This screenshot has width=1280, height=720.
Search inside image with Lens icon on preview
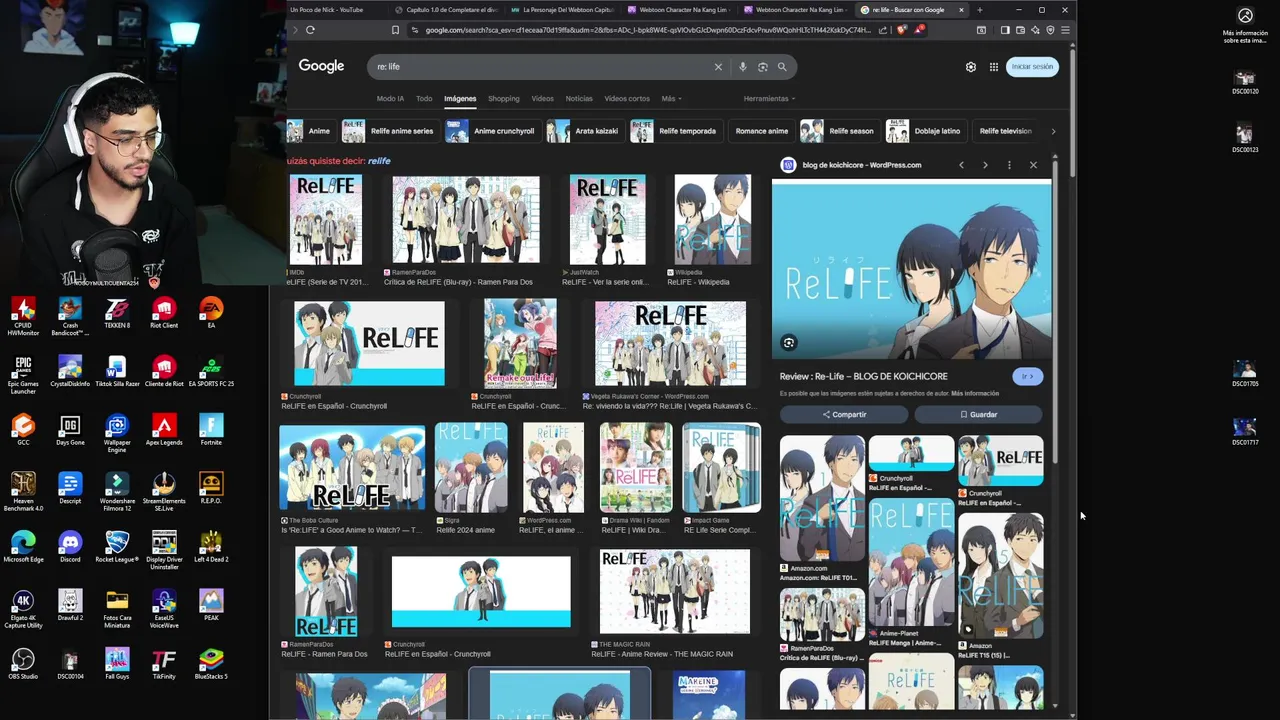click(x=789, y=343)
